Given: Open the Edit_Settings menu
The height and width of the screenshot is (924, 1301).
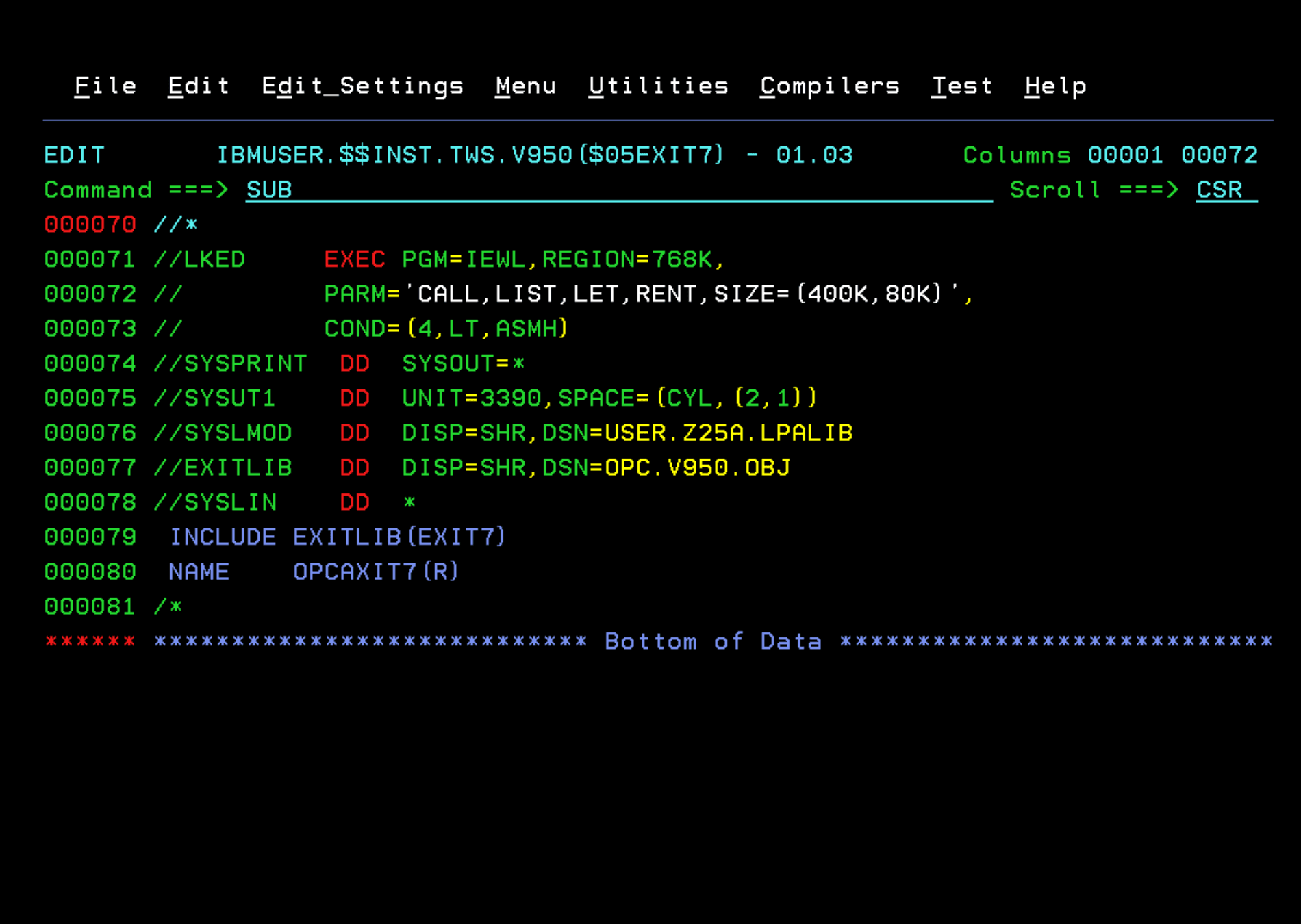Looking at the screenshot, I should click(362, 86).
